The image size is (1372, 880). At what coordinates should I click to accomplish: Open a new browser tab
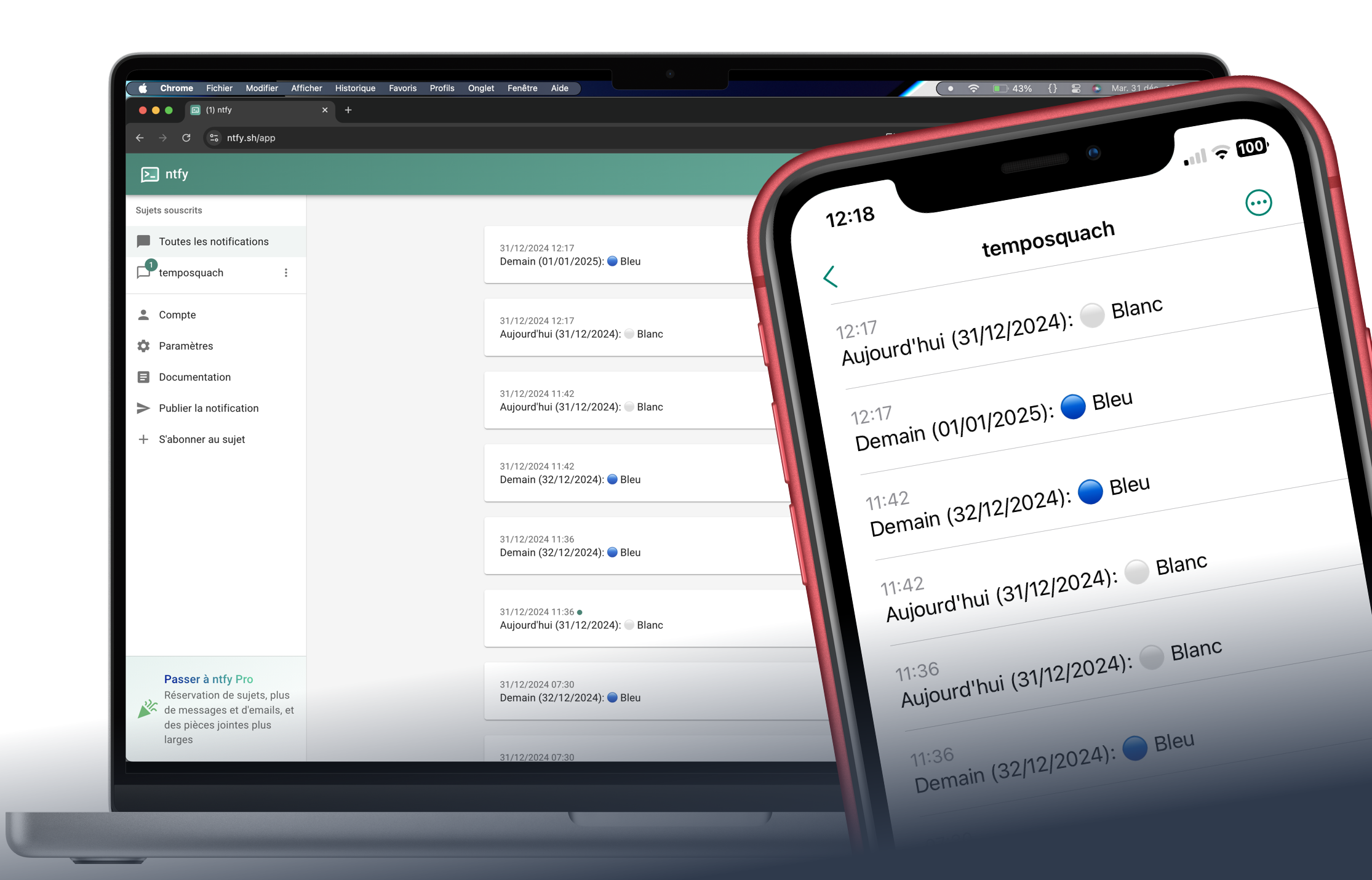(348, 110)
